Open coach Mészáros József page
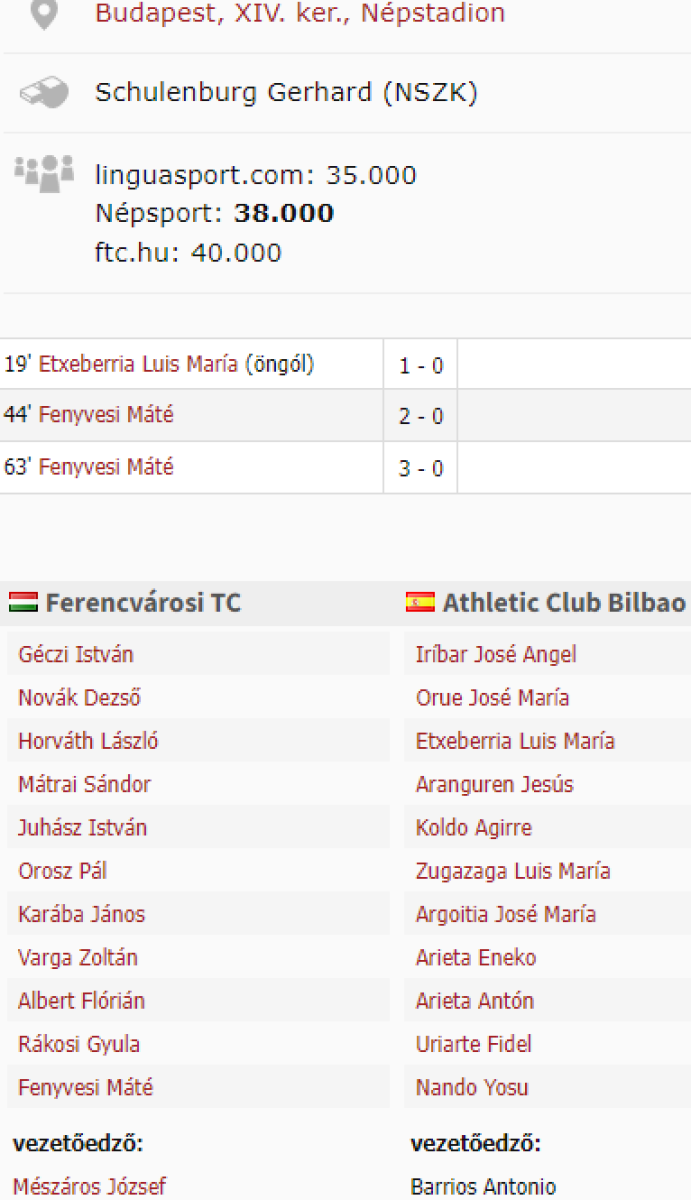 90,1187
